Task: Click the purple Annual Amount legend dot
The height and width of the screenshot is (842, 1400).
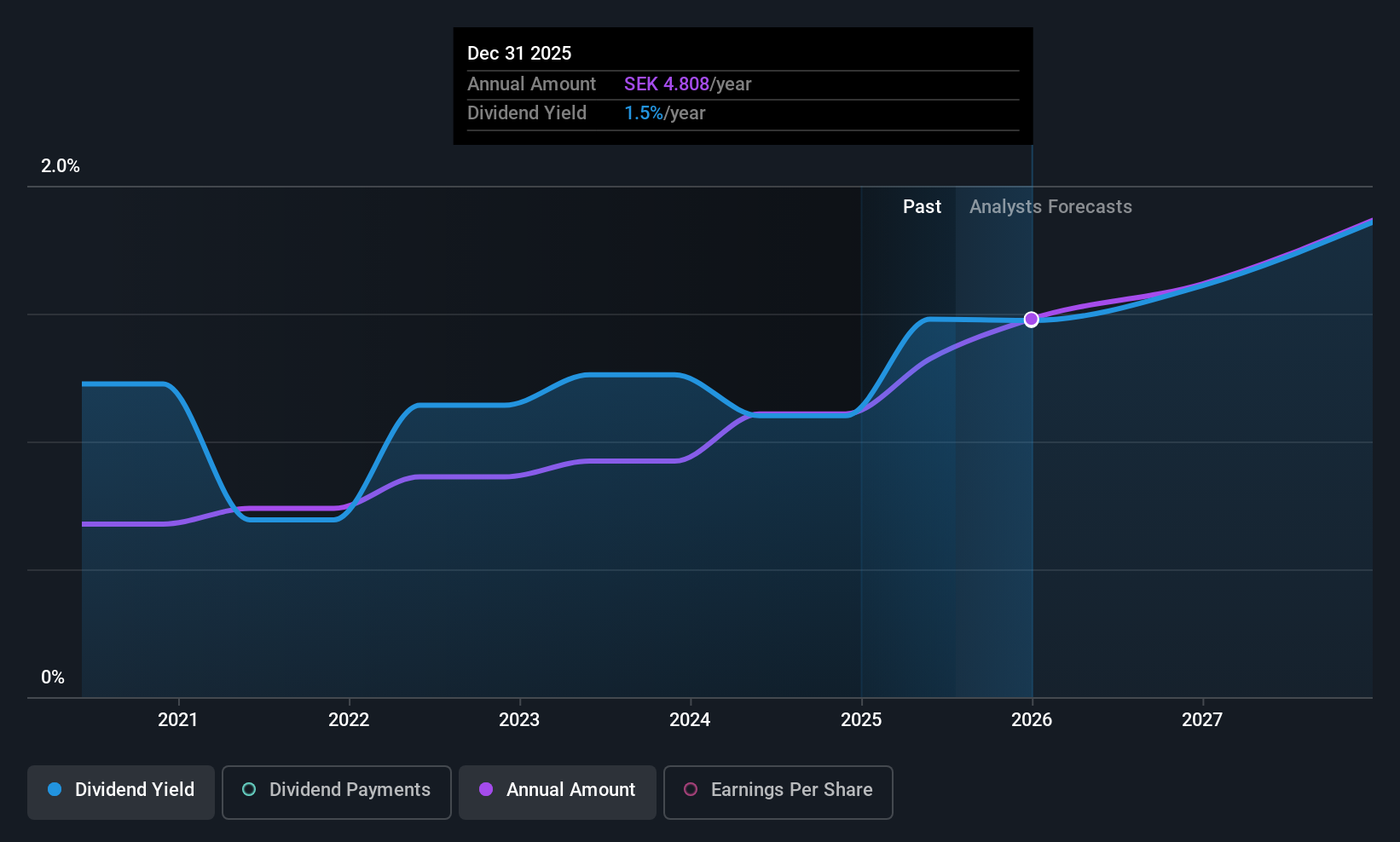Action: [486, 789]
